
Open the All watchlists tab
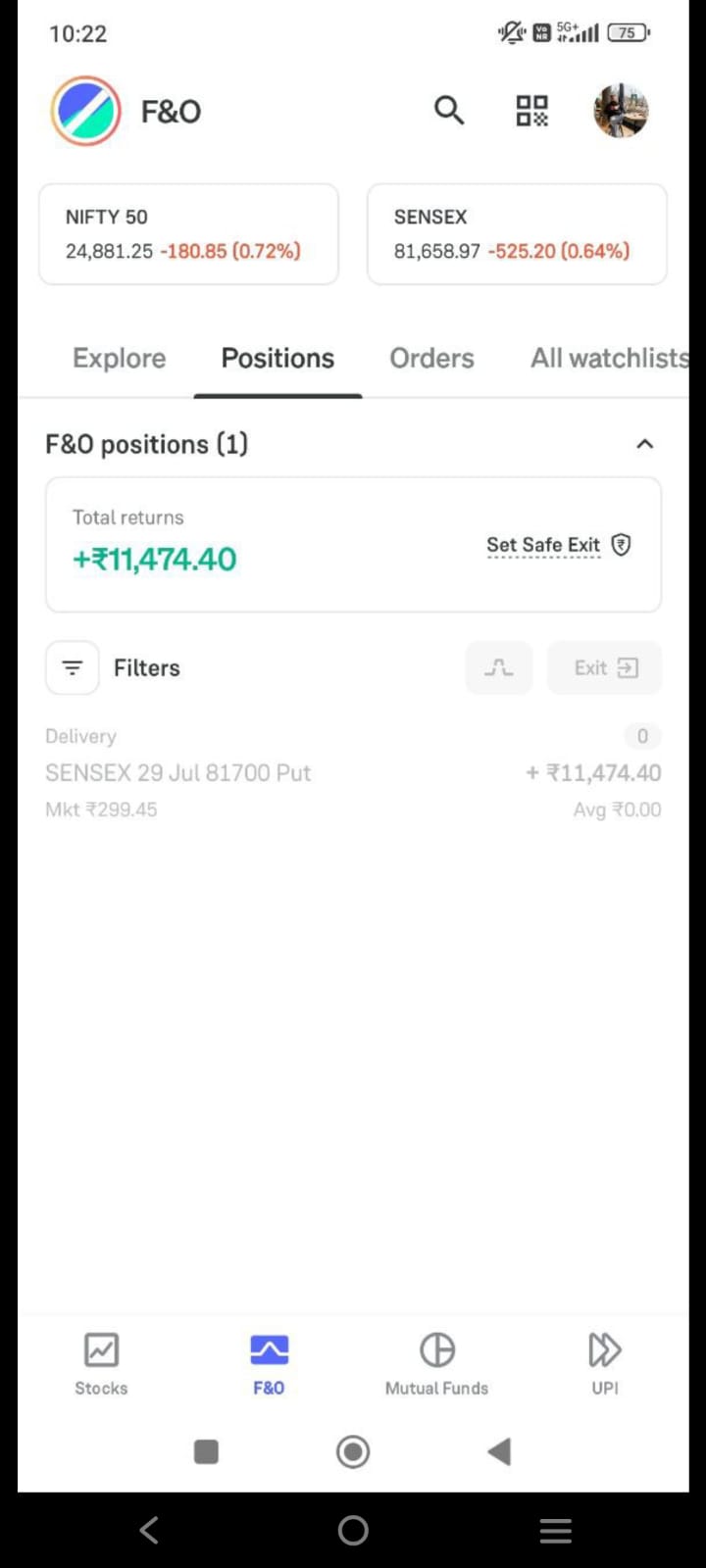(x=608, y=359)
